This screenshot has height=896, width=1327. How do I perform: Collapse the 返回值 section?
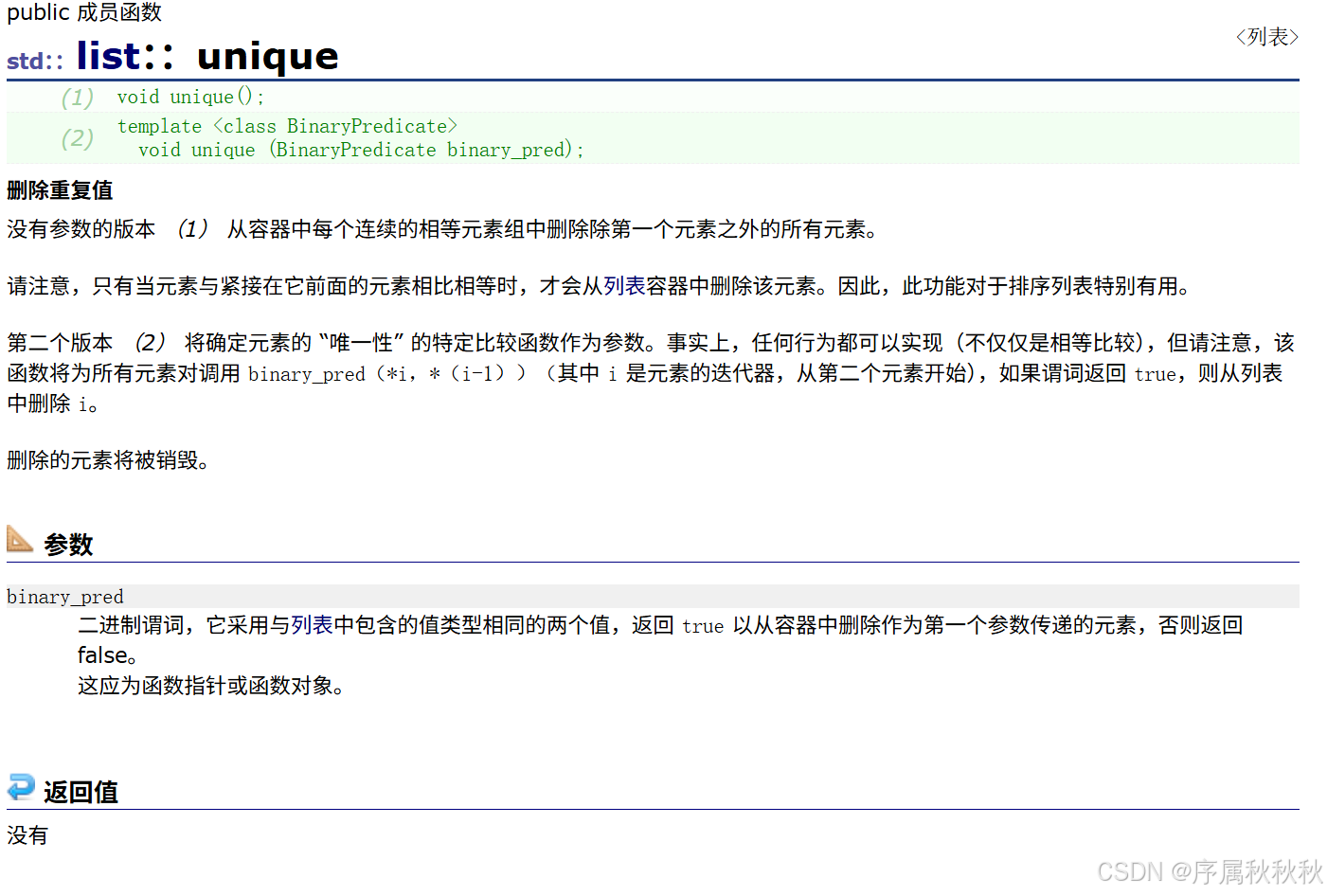tap(81, 791)
